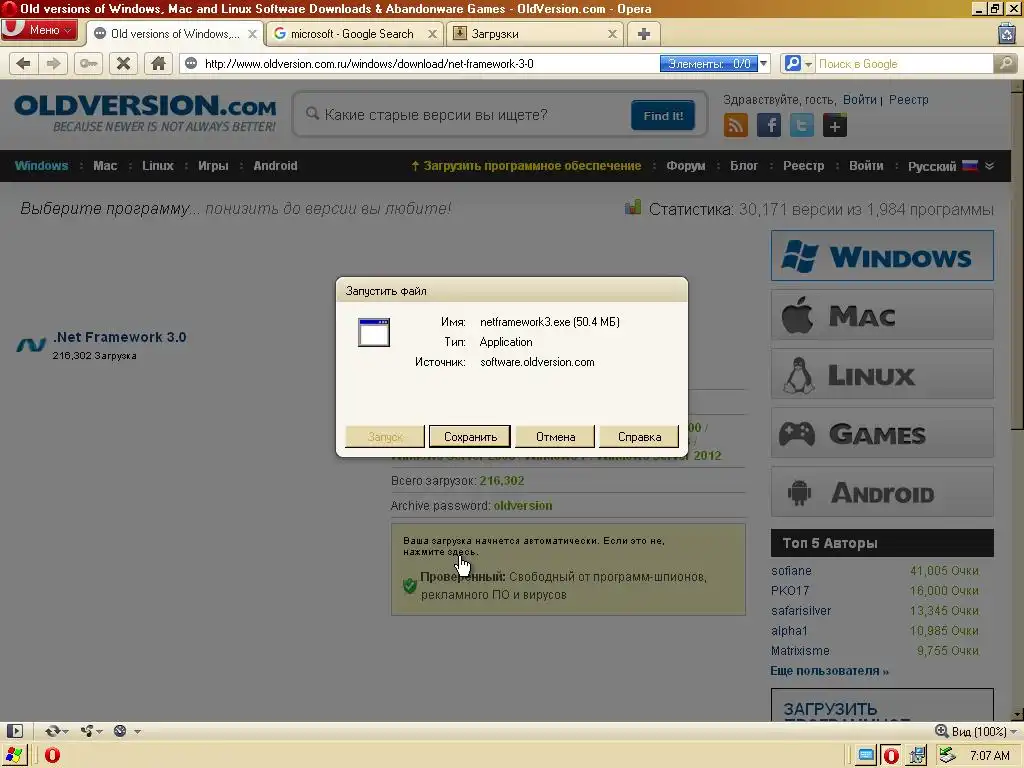Click the Find It! button

(x=663, y=116)
